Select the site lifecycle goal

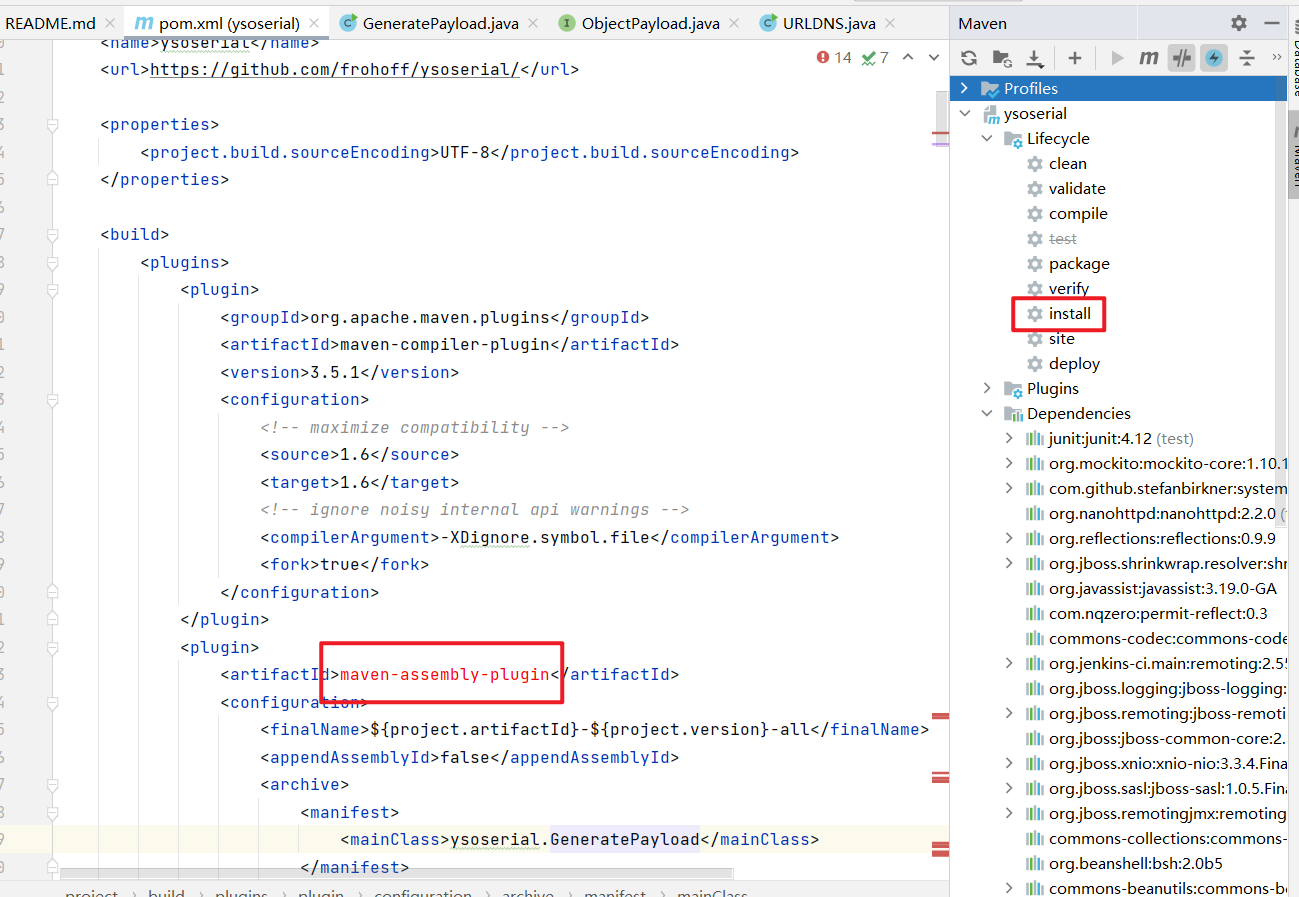pos(1061,338)
